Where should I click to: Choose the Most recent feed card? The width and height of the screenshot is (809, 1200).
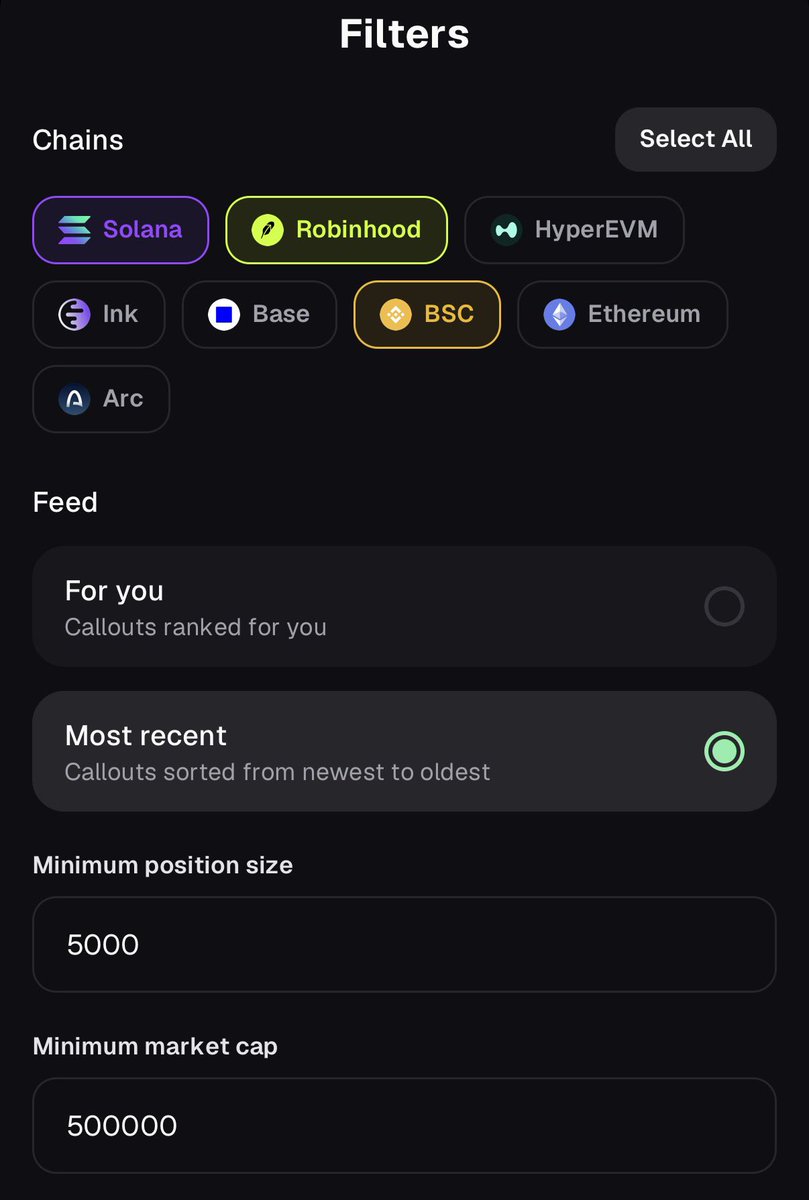(x=404, y=751)
